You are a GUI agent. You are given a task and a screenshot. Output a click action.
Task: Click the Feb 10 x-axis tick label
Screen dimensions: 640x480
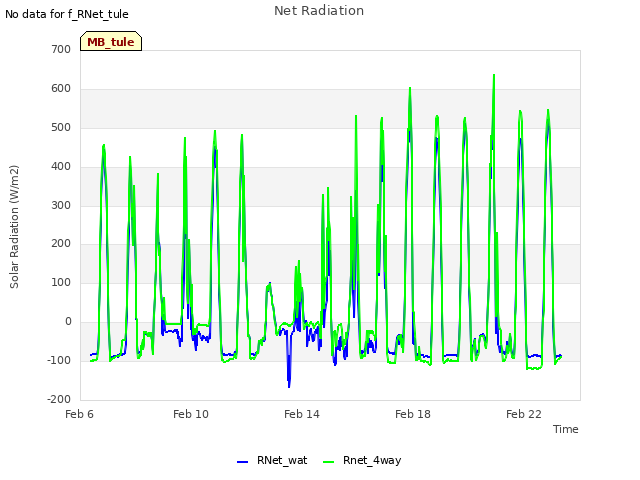[x=191, y=414]
